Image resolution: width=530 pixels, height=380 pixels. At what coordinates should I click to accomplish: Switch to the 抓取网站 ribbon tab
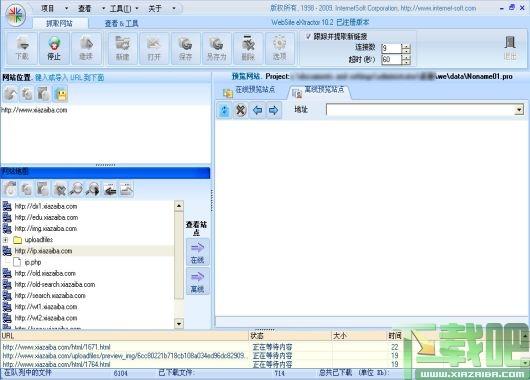click(x=60, y=23)
